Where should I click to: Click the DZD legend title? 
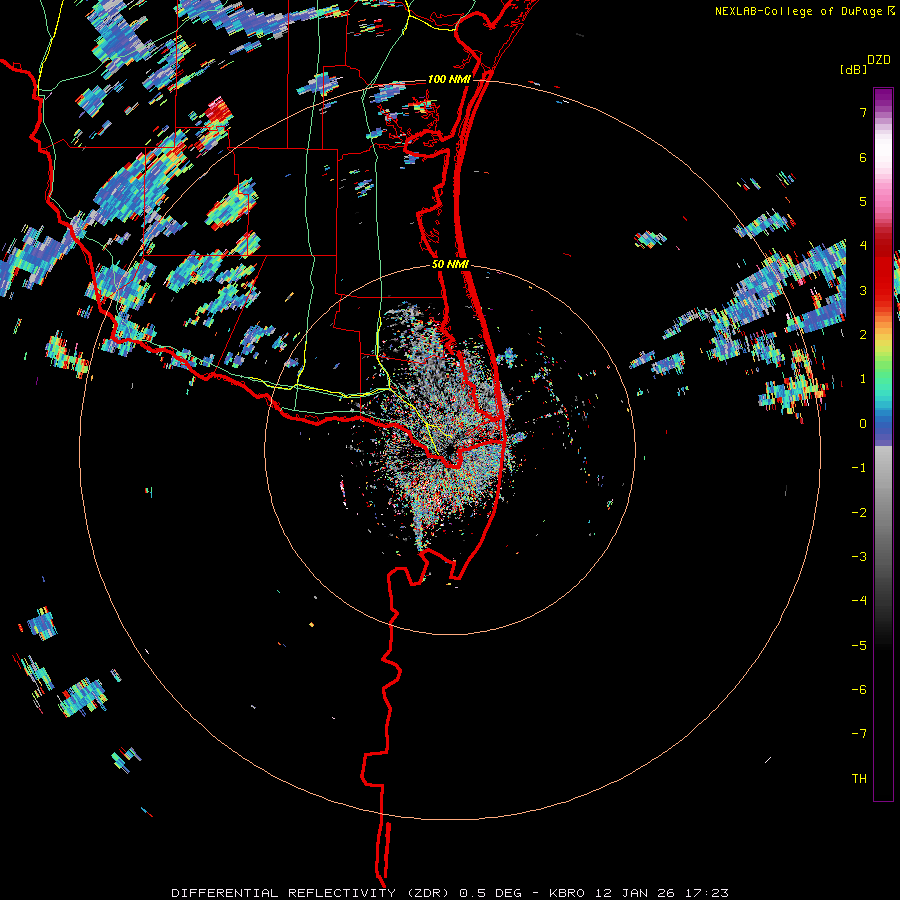(879, 60)
